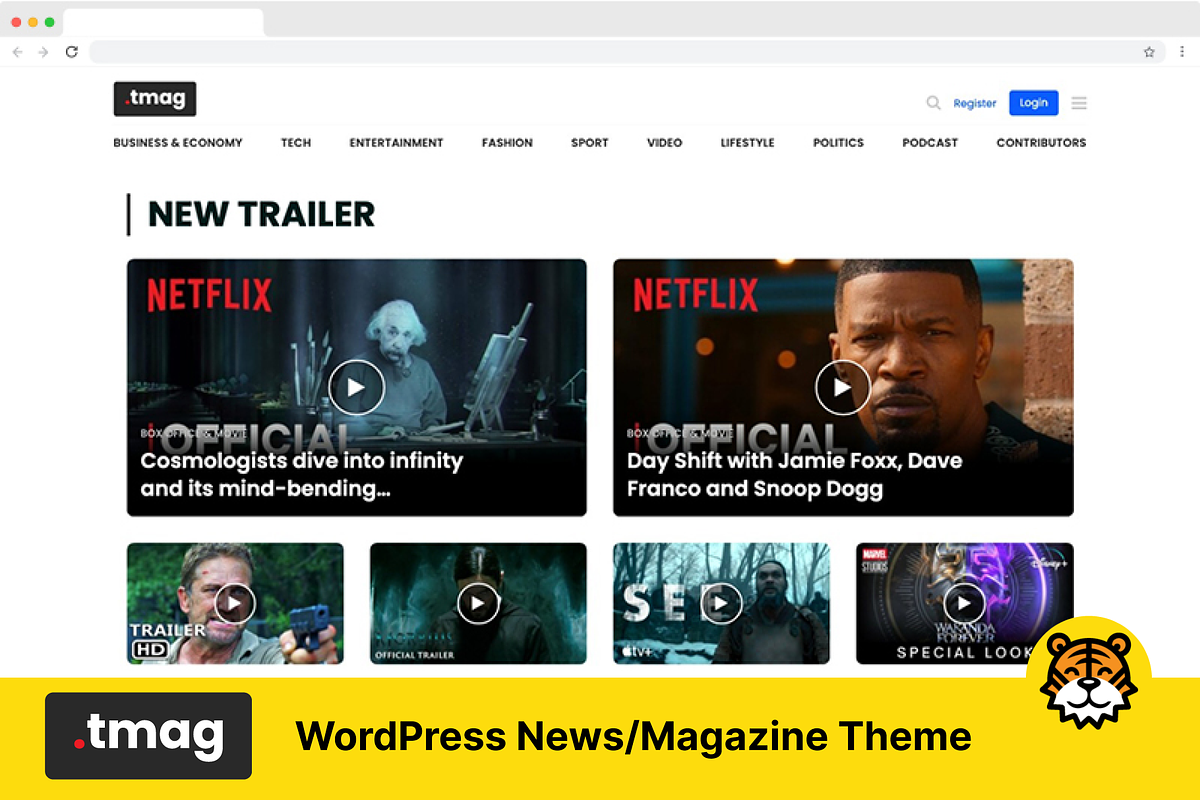Play the Cosmologists trailer video

[x=356, y=387]
